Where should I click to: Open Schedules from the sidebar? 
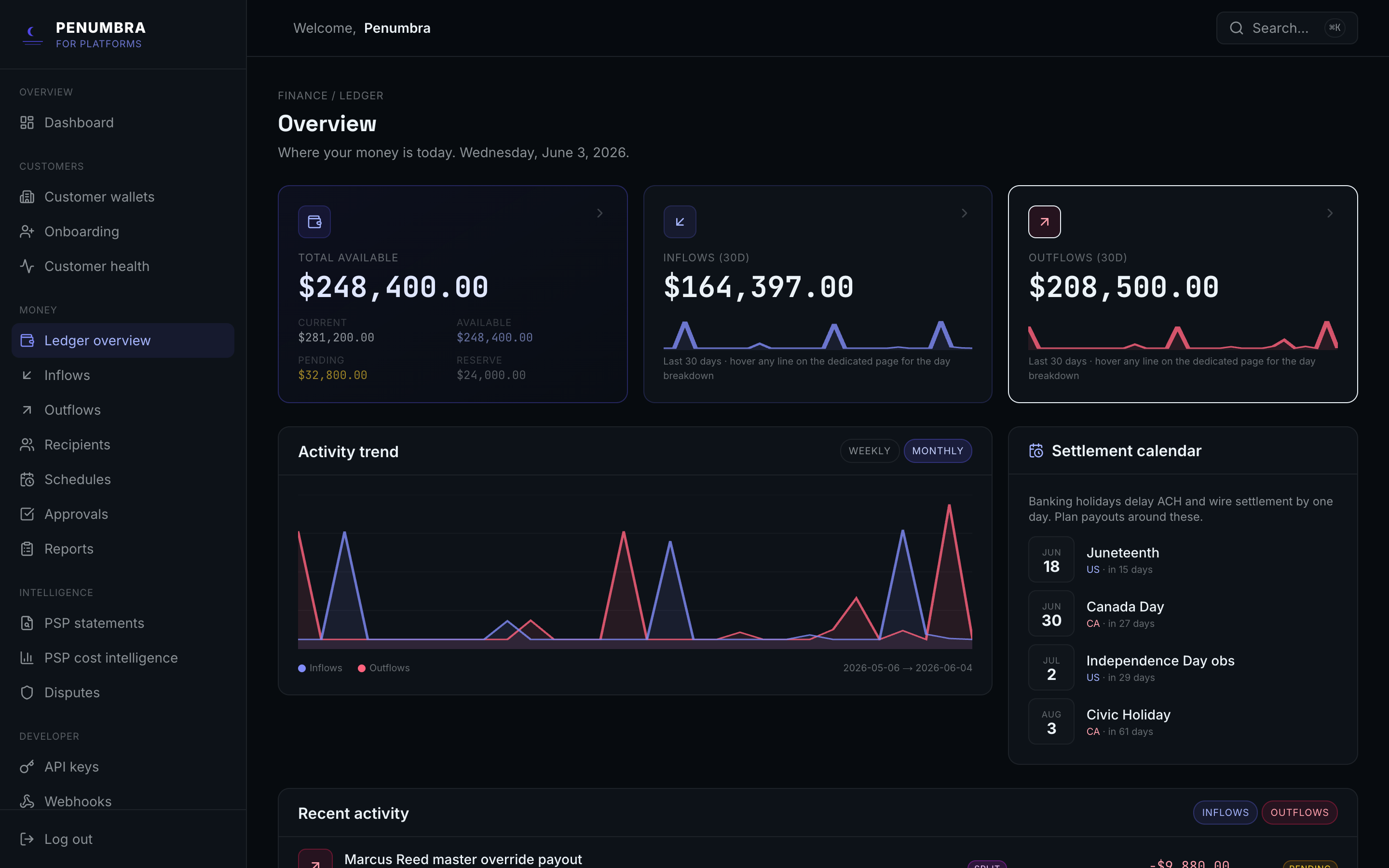123,479
